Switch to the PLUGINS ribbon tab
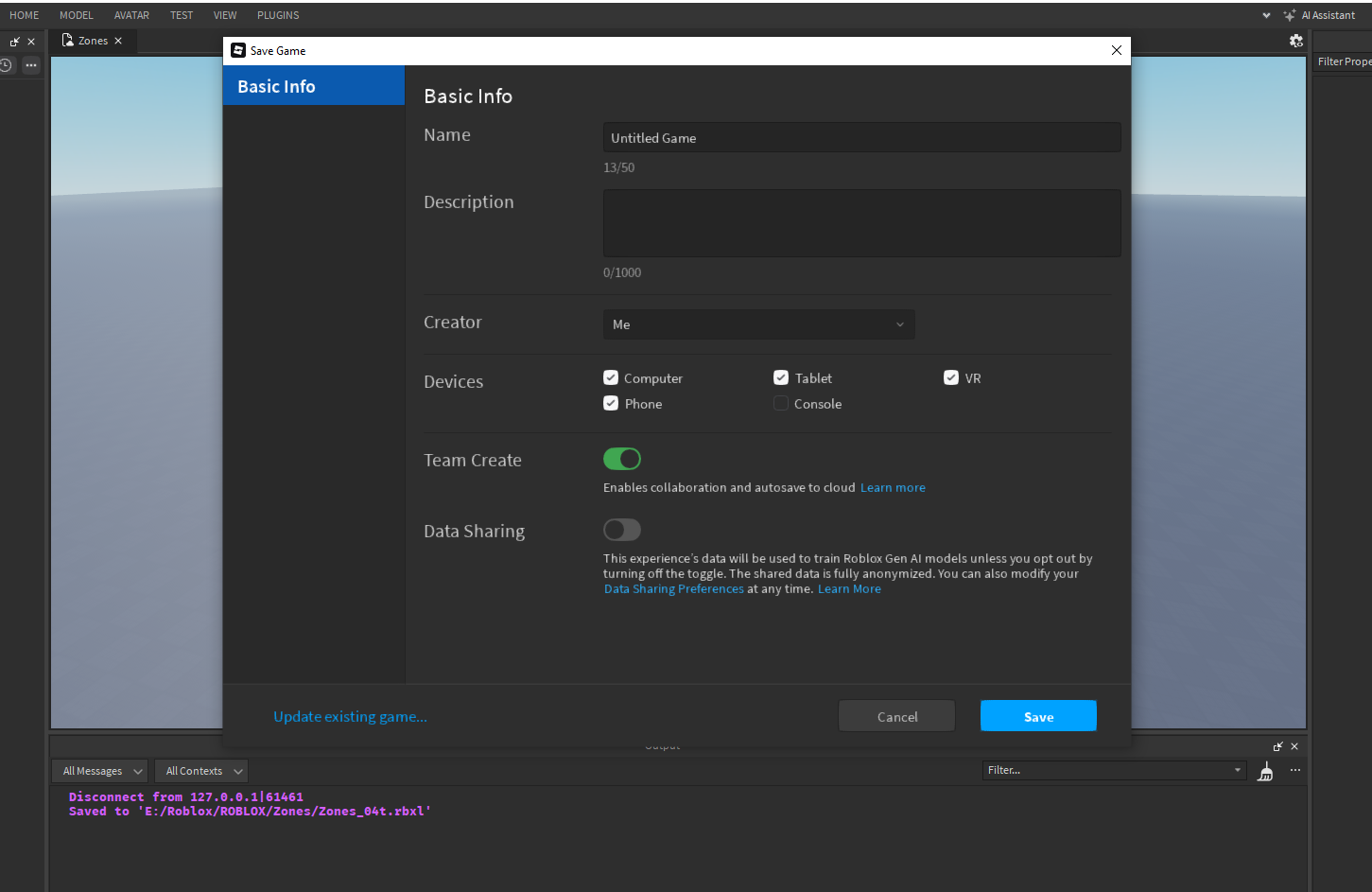Viewport: 1372px width, 892px height. (278, 15)
